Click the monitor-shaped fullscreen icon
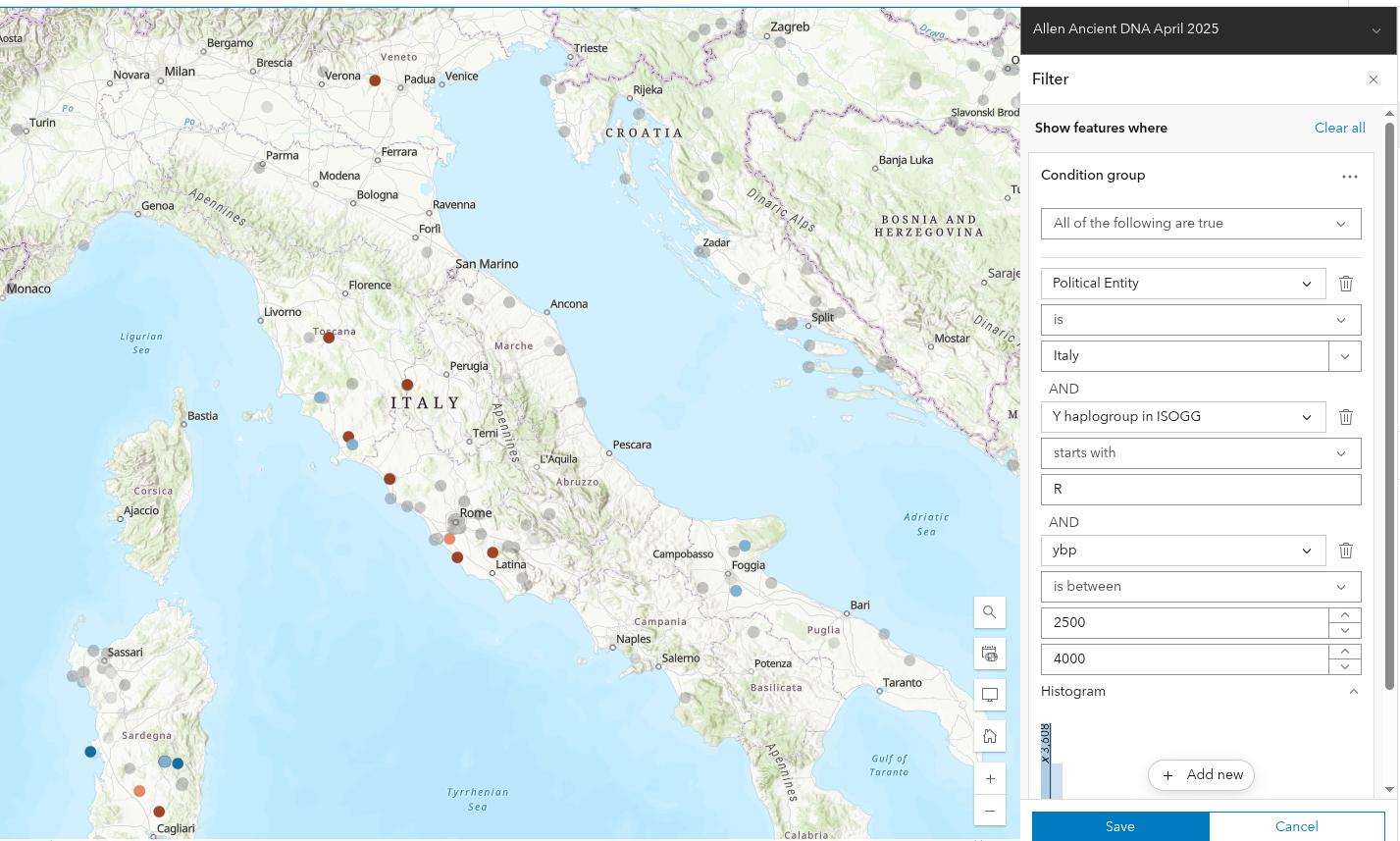This screenshot has width=1400, height=841. tap(989, 695)
